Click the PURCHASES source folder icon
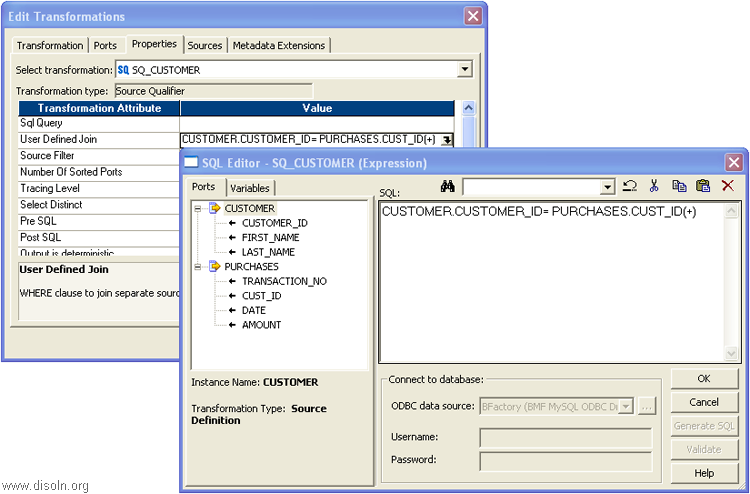Screen dimensions: 750x494 pos(215,266)
